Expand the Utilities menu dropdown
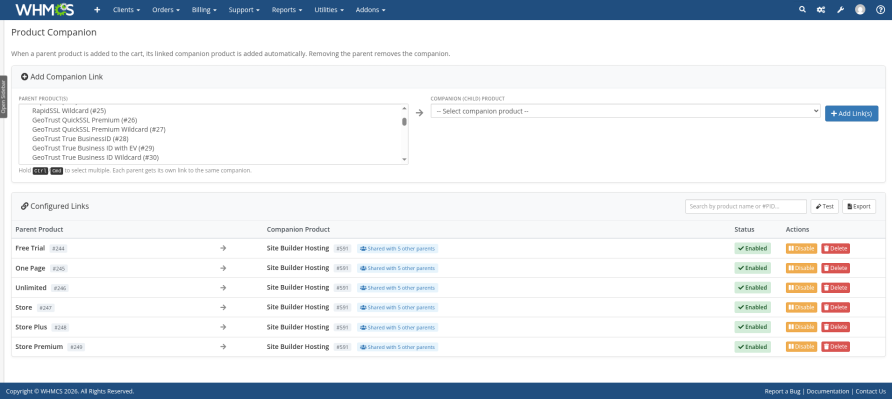Viewport: 892px width, 399px height. point(329,10)
